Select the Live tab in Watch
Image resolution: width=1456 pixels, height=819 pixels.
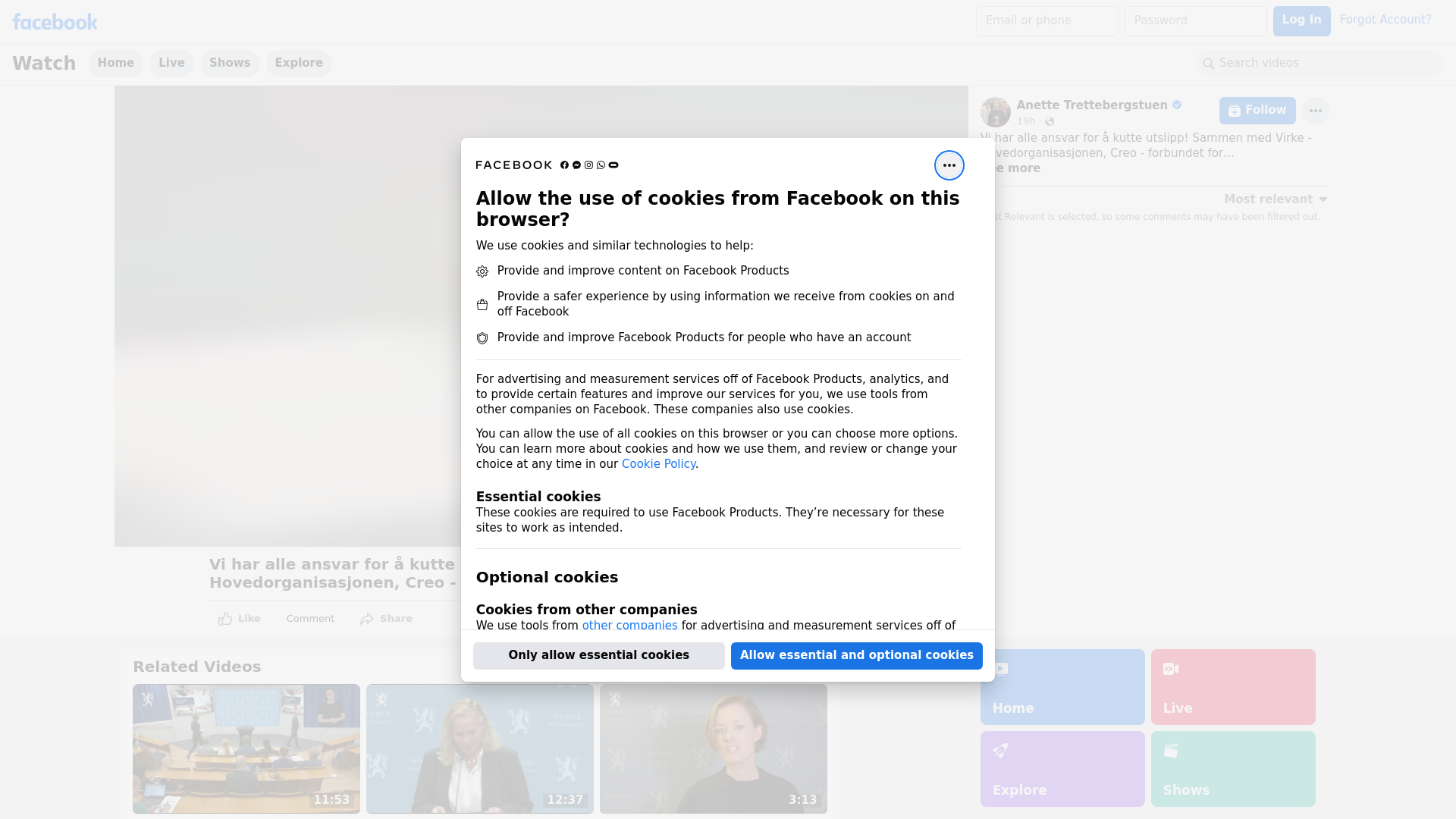coord(171,64)
